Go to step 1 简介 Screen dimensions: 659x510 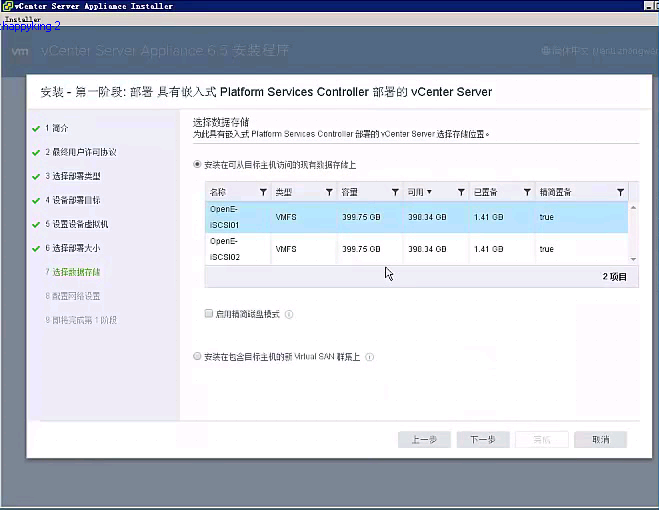pos(56,128)
